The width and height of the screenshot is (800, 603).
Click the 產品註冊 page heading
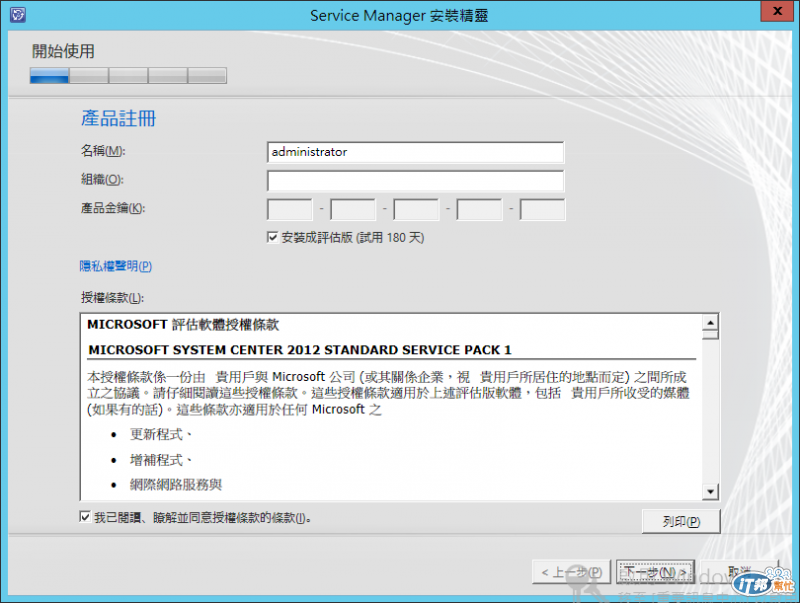[x=118, y=118]
